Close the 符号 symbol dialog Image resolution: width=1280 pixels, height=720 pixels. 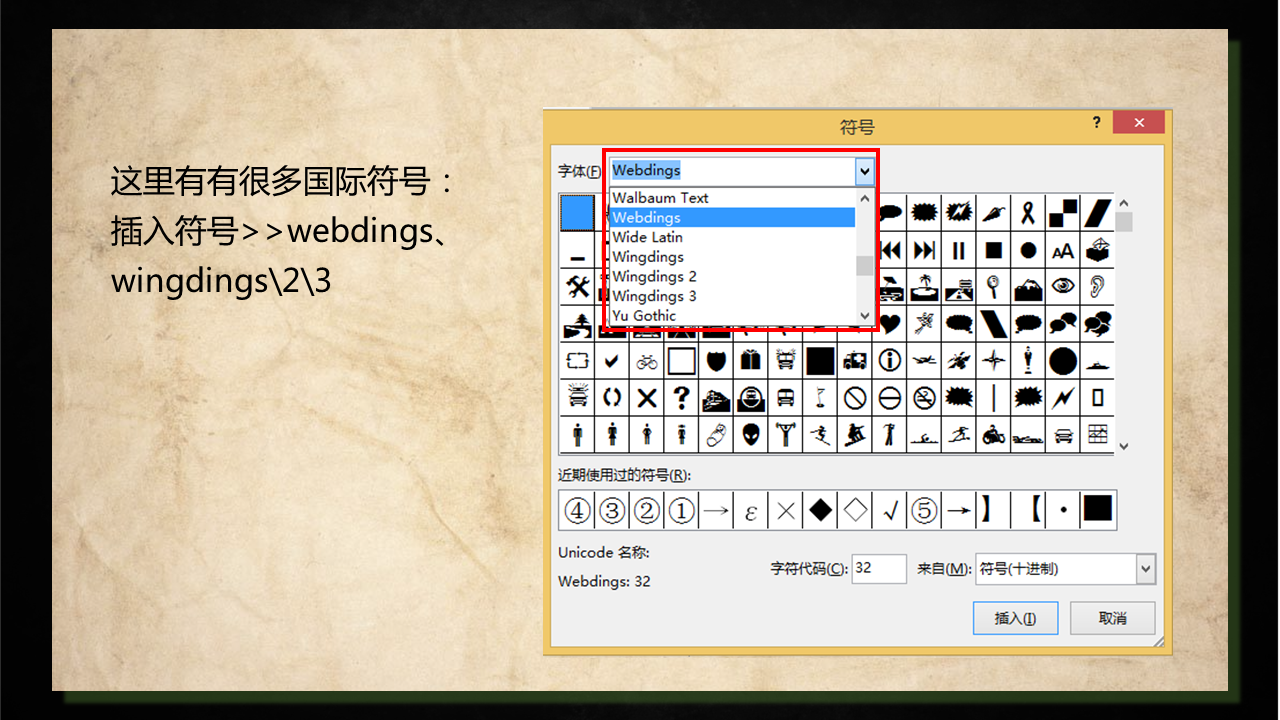[x=1138, y=122]
